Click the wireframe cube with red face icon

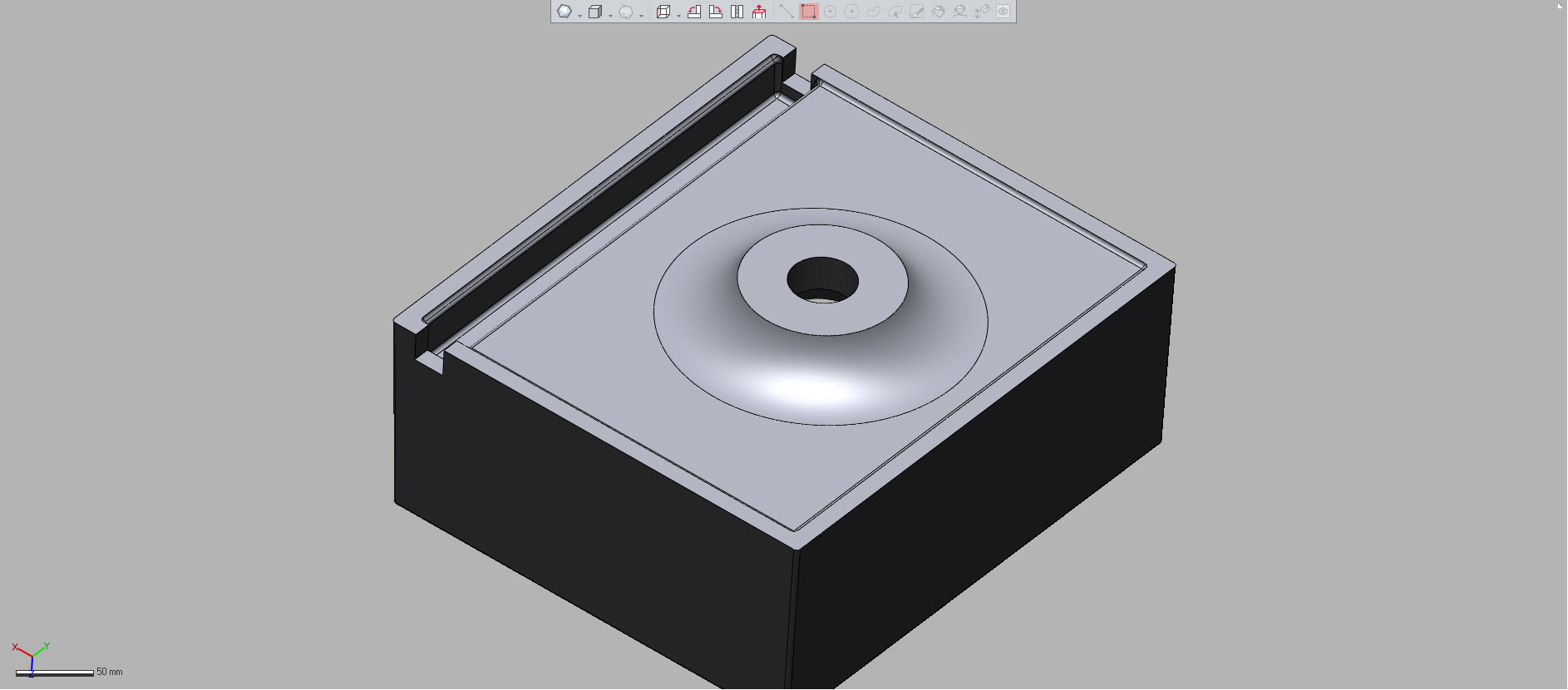663,12
